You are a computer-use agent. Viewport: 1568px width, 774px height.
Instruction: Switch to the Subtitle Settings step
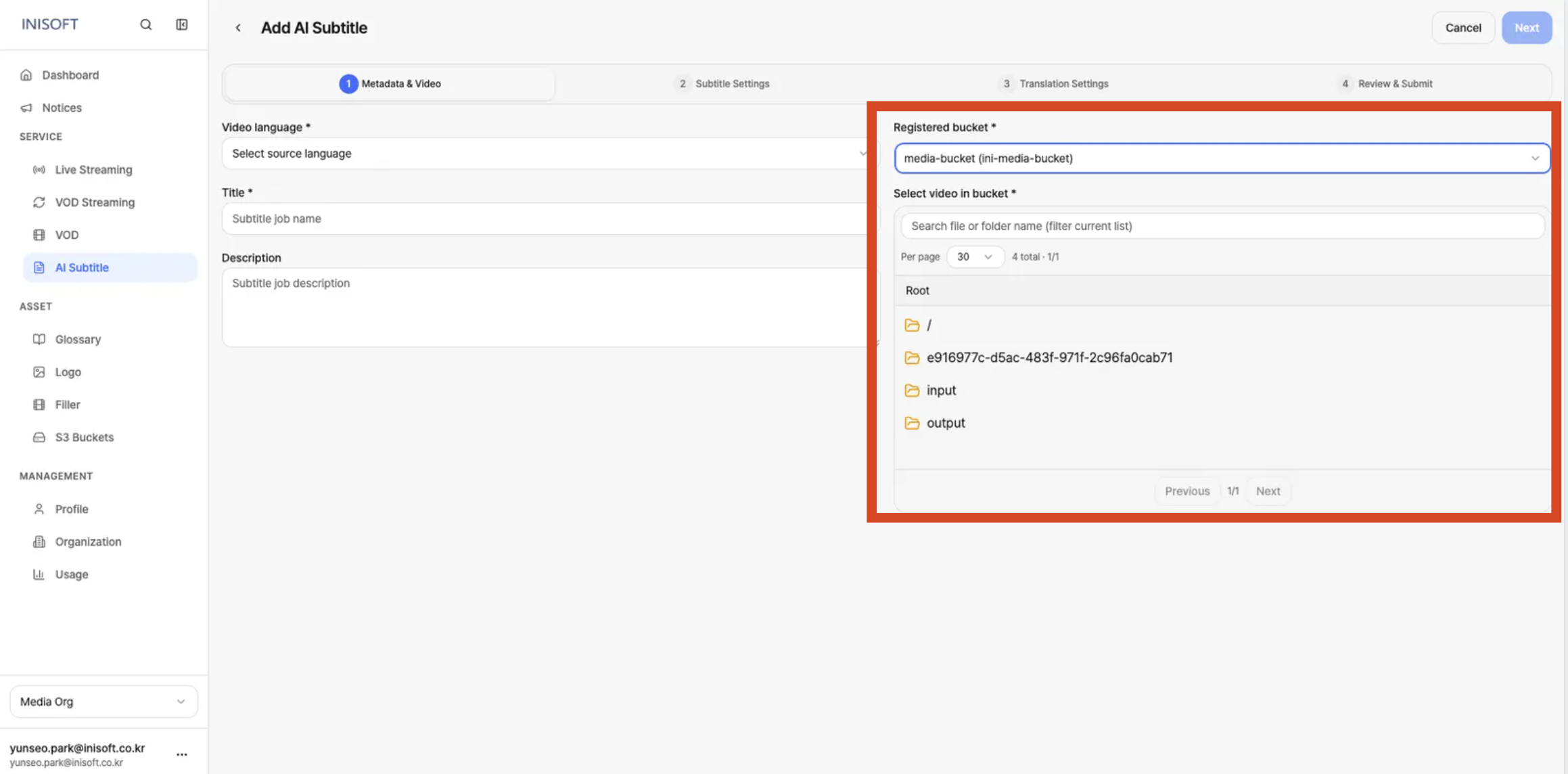pos(722,84)
